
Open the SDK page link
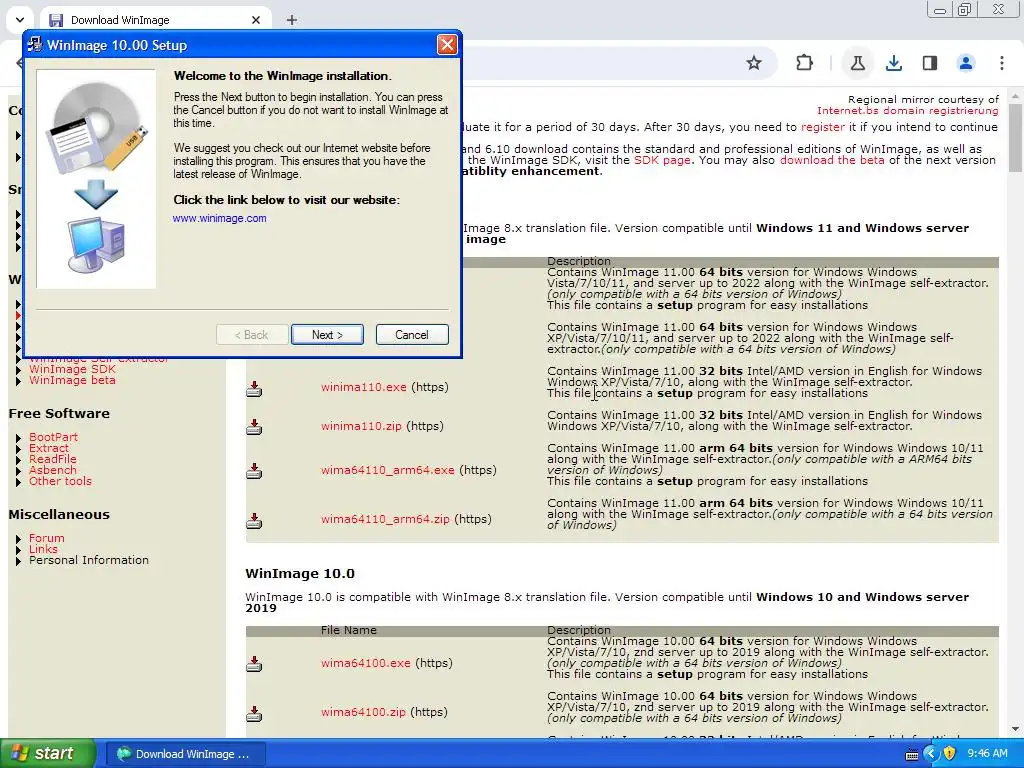[662, 160]
